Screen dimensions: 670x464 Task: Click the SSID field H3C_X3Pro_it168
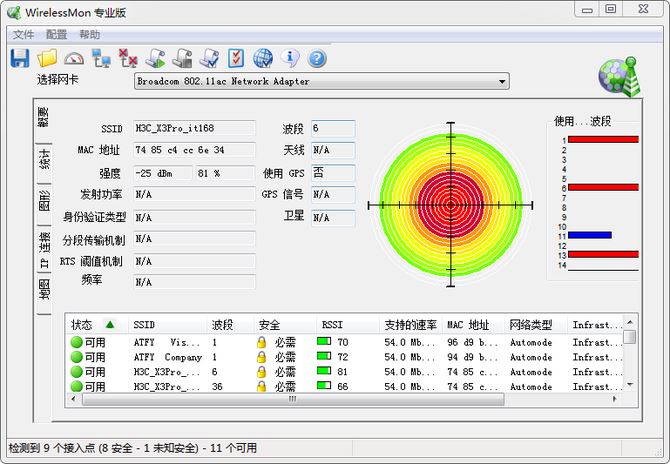click(x=194, y=128)
